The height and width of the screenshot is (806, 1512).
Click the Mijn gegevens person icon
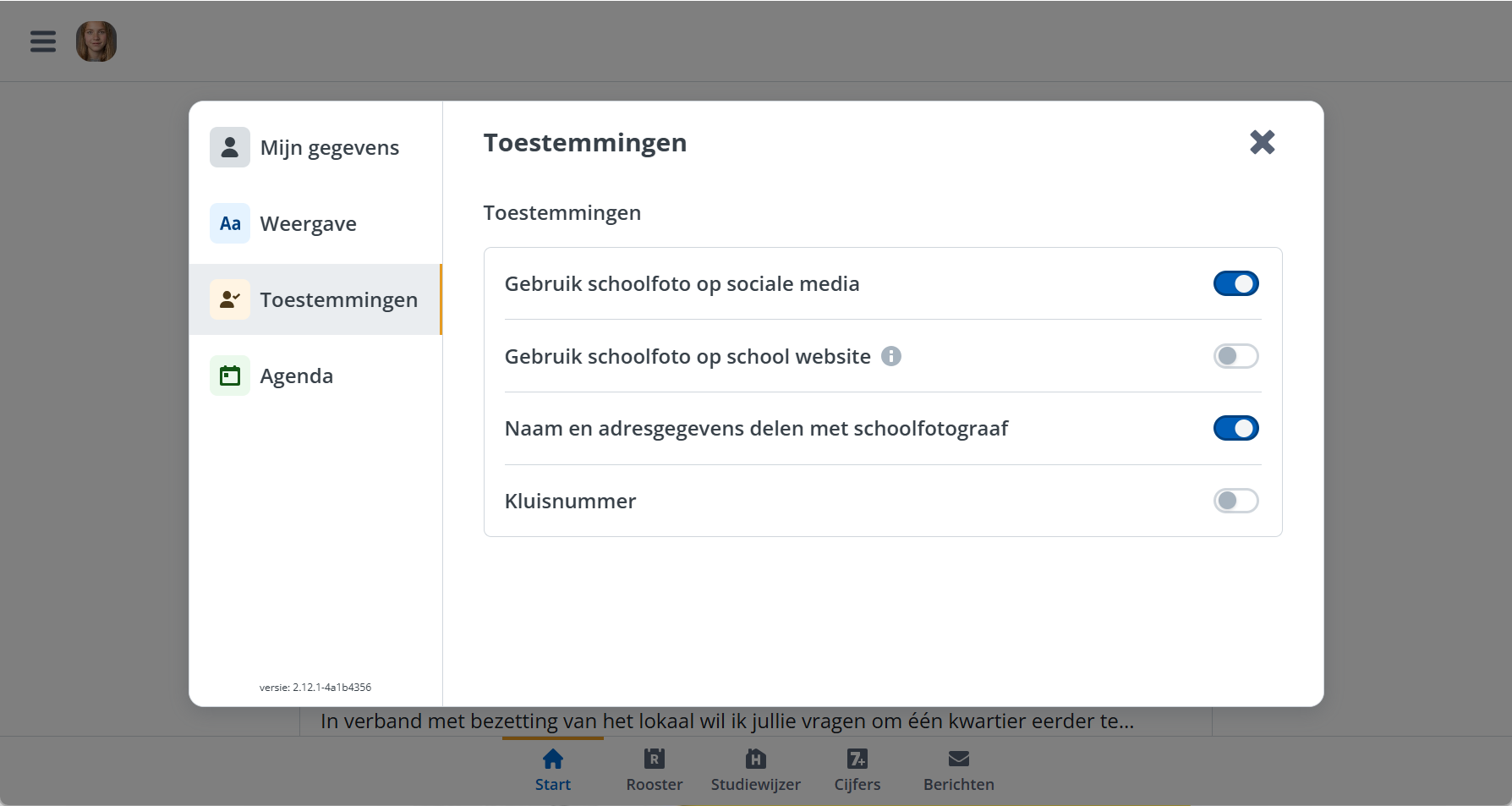[x=229, y=147]
